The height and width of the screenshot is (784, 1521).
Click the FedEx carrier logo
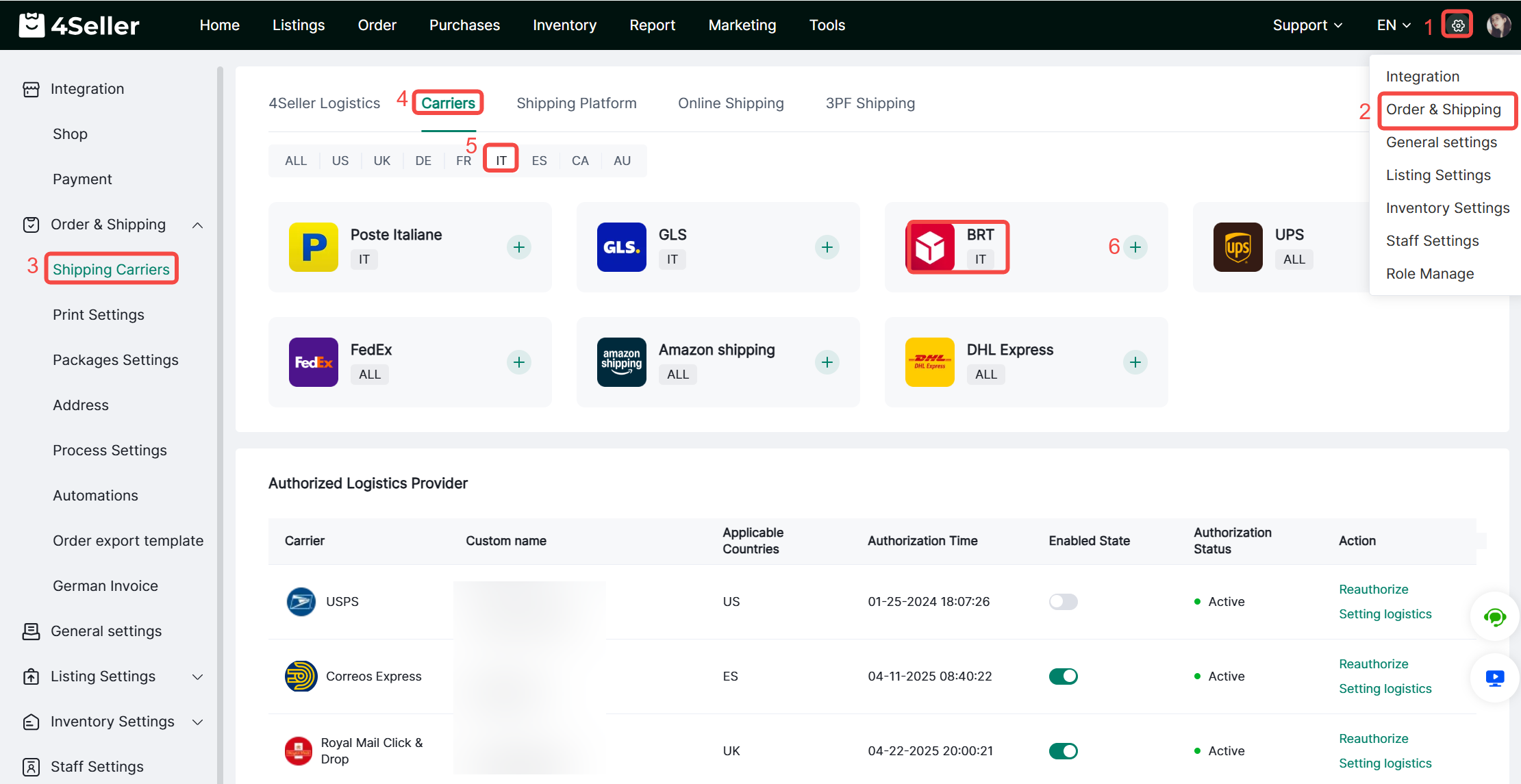click(314, 362)
